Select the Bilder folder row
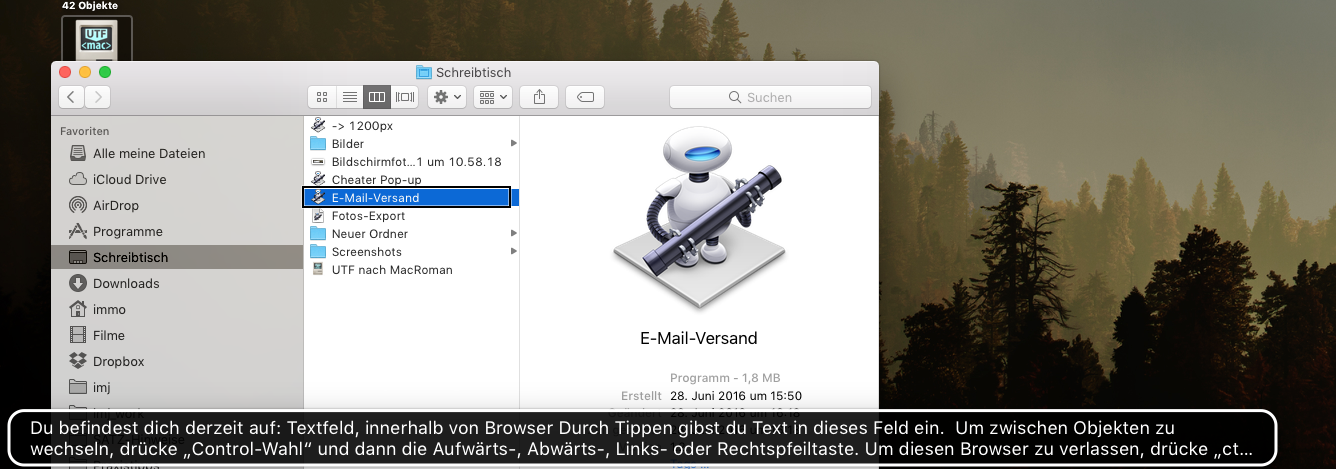The width and height of the screenshot is (1336, 469). pyautogui.click(x=411, y=143)
